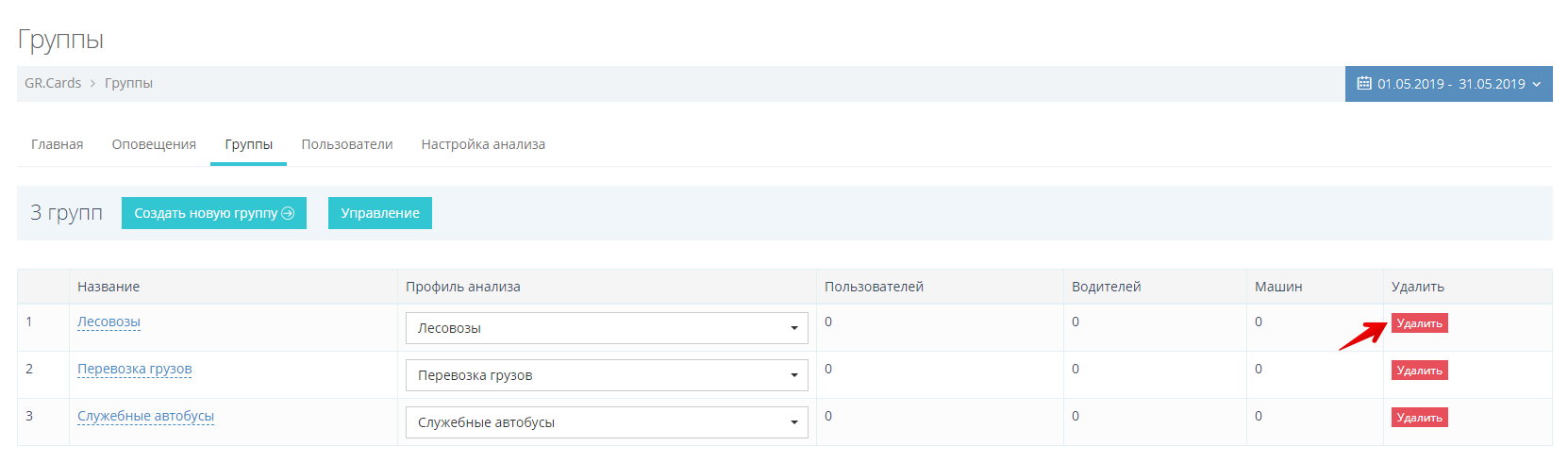Switch to the Главная tab
This screenshot has height=462, width=1568.
[58, 144]
